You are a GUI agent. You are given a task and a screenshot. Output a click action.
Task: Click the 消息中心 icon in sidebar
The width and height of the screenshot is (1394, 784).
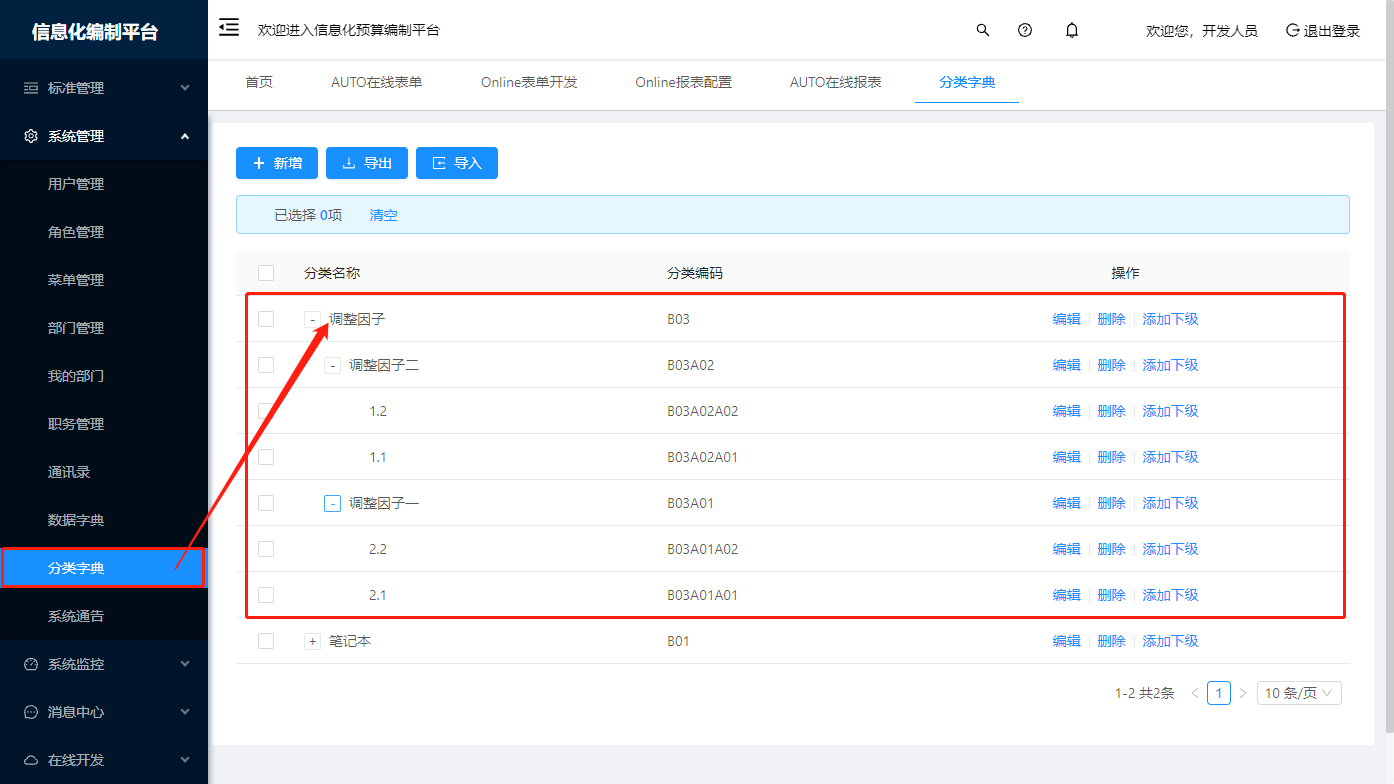[x=30, y=711]
